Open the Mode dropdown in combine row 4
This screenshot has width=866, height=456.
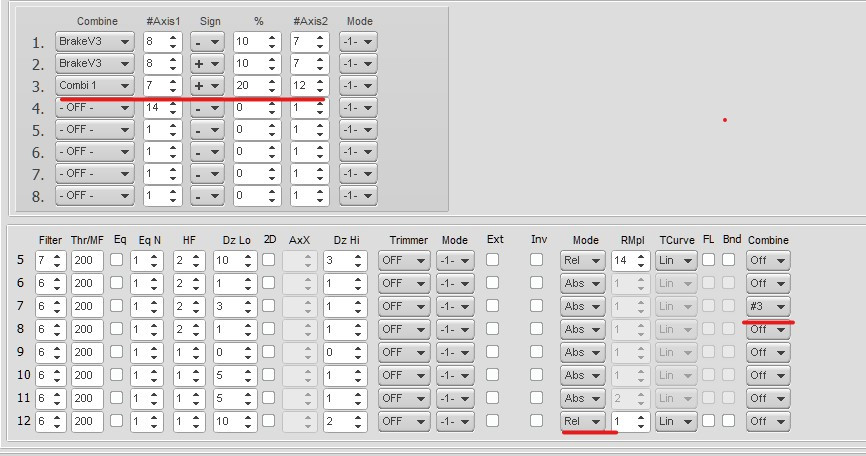[358, 108]
